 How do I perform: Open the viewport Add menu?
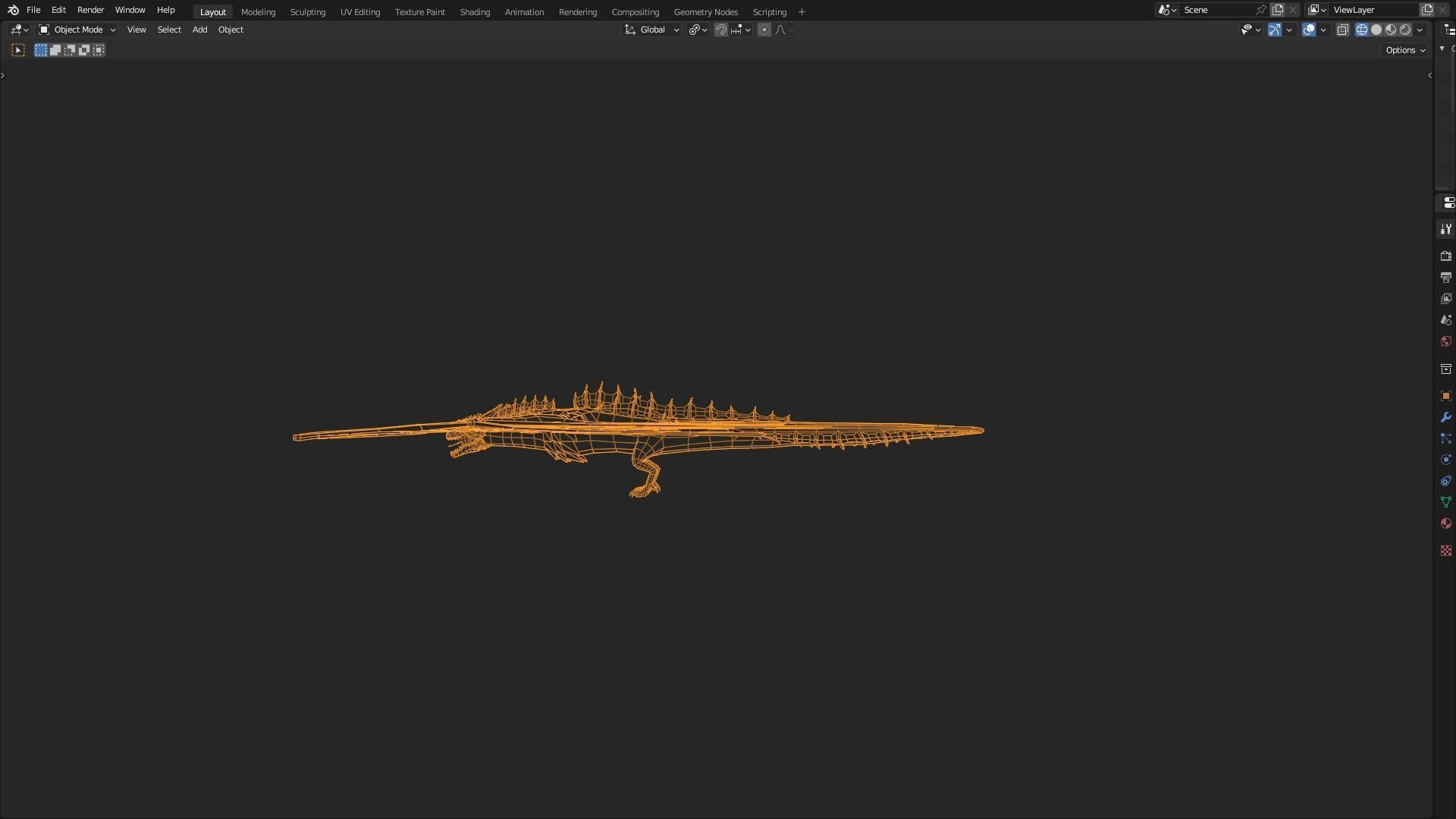[x=199, y=30]
